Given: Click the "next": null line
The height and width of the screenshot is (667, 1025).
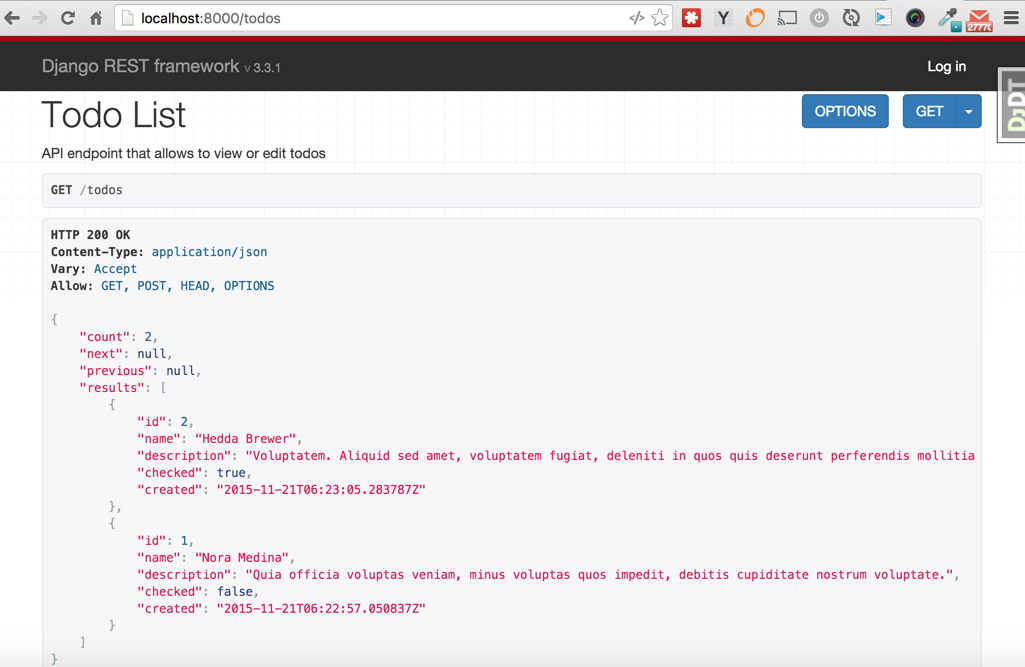Looking at the screenshot, I should pos(126,354).
